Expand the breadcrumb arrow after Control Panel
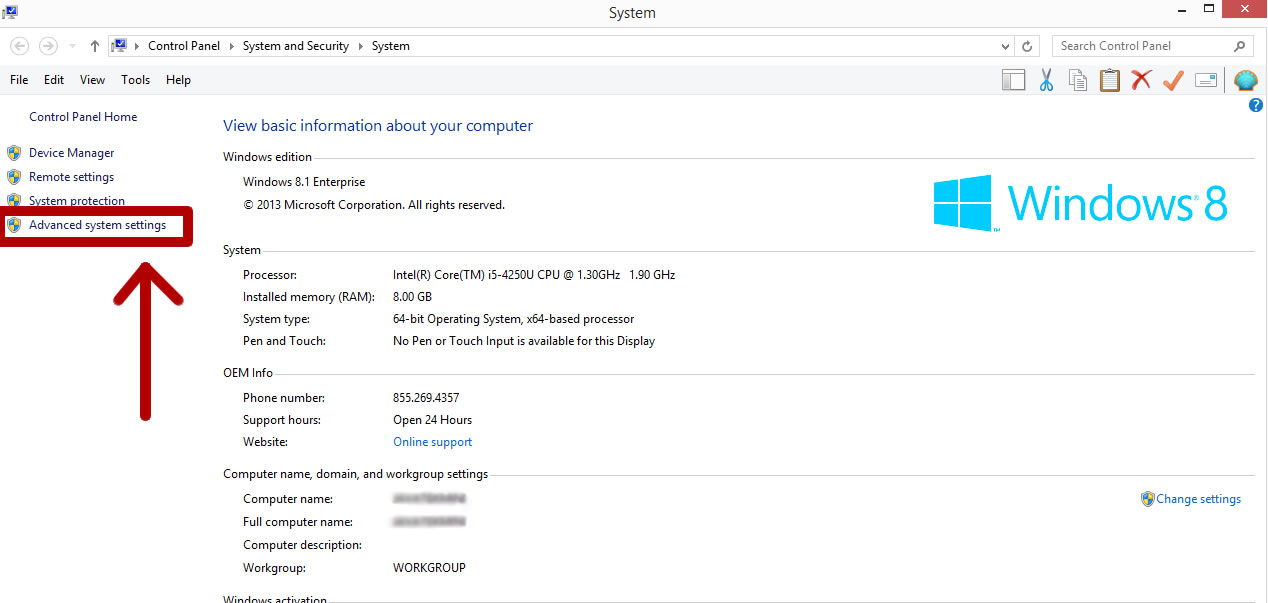This screenshot has height=603, width=1268. click(231, 46)
